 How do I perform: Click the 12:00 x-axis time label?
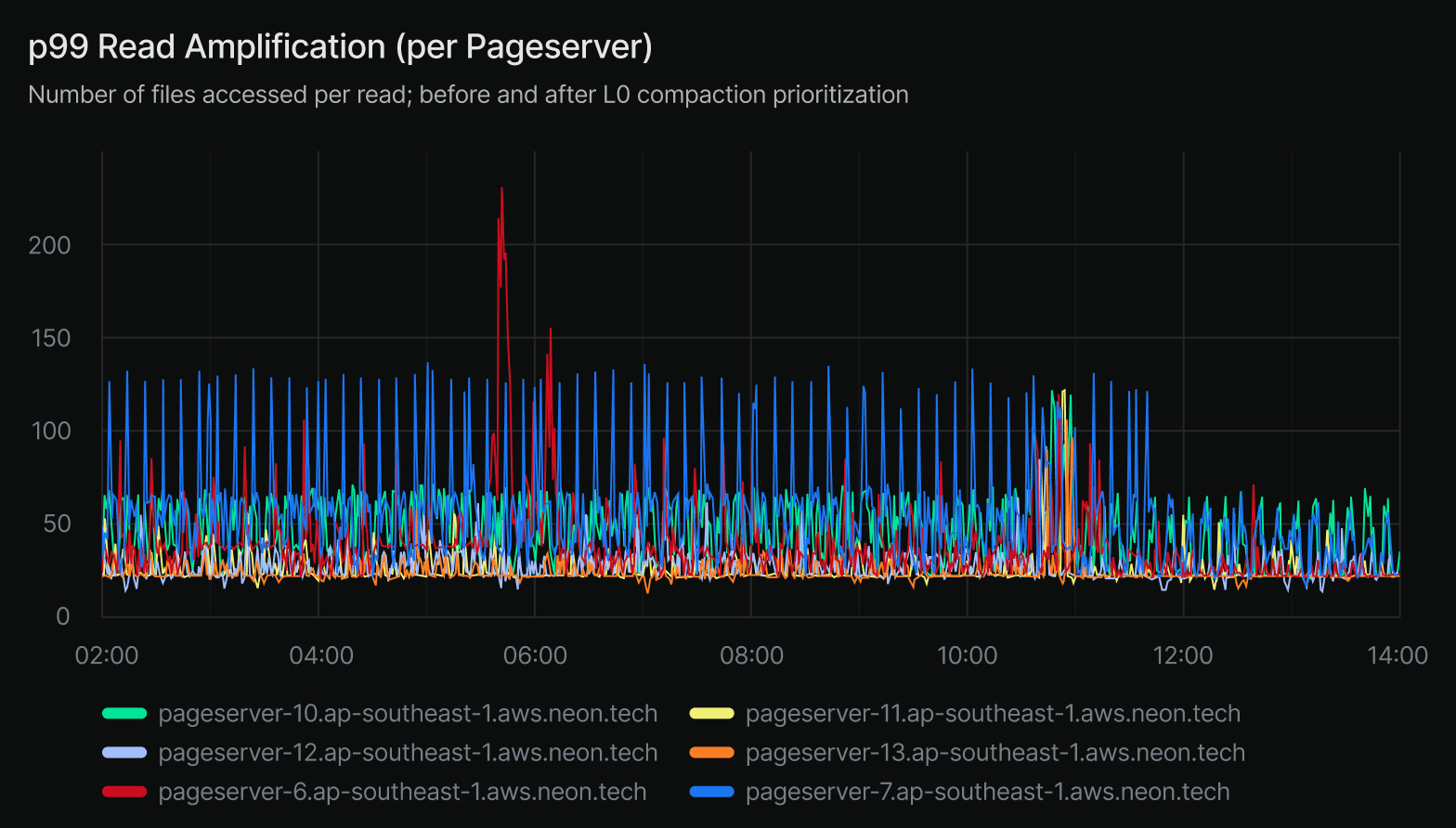[x=1182, y=655]
